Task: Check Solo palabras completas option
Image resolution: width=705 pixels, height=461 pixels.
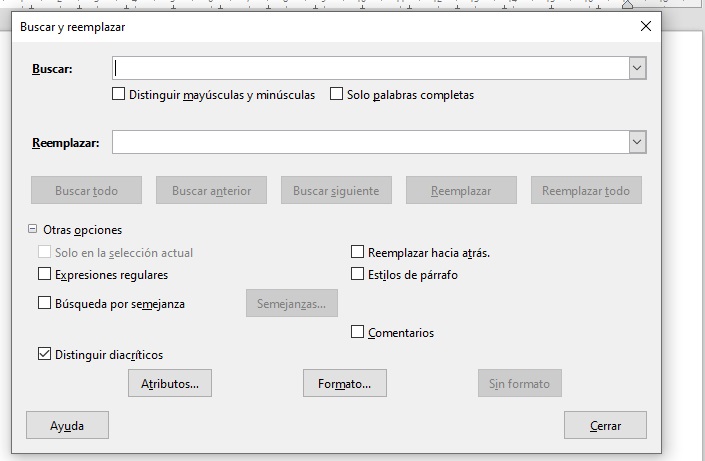Action: coord(336,94)
